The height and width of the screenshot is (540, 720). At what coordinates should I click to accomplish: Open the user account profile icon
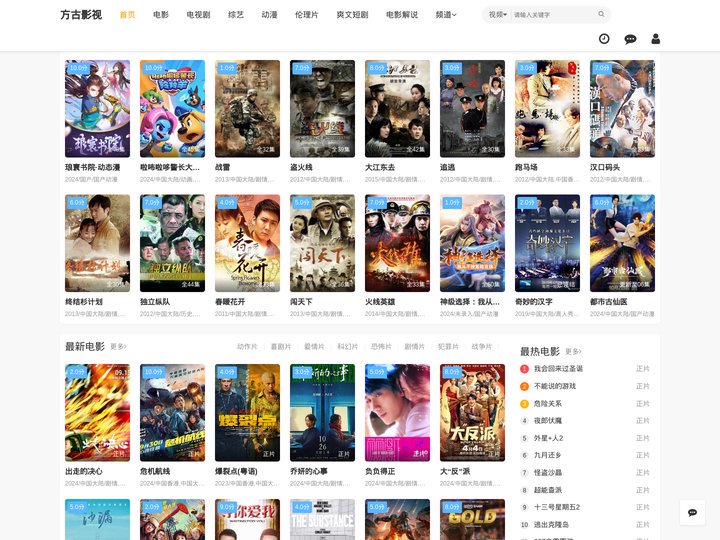656,39
